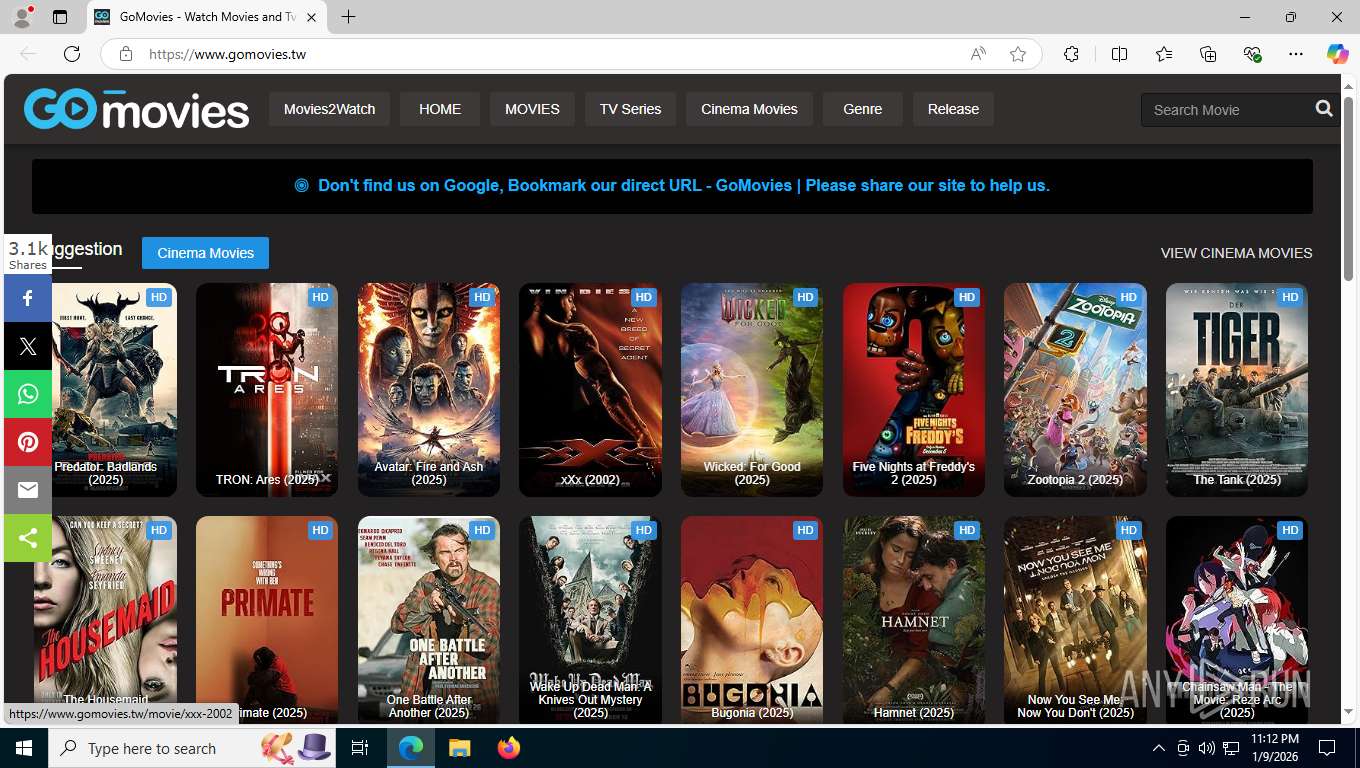Open Chainsaw Man Reze Arc poster

1237,620
